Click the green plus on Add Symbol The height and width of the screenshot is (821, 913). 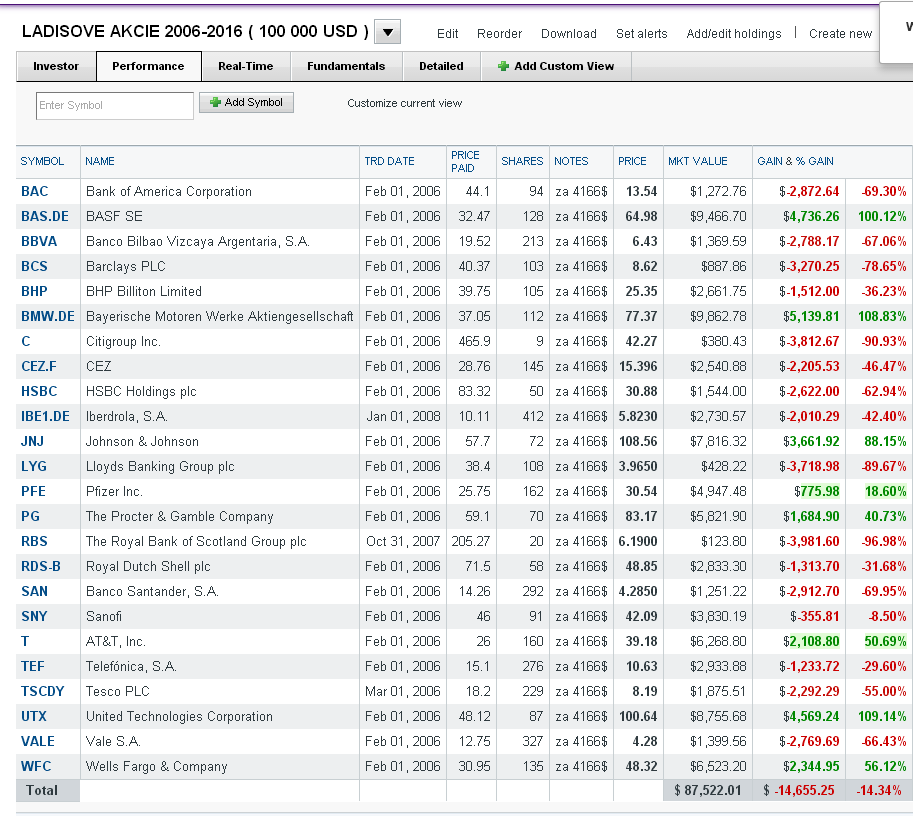(215, 102)
